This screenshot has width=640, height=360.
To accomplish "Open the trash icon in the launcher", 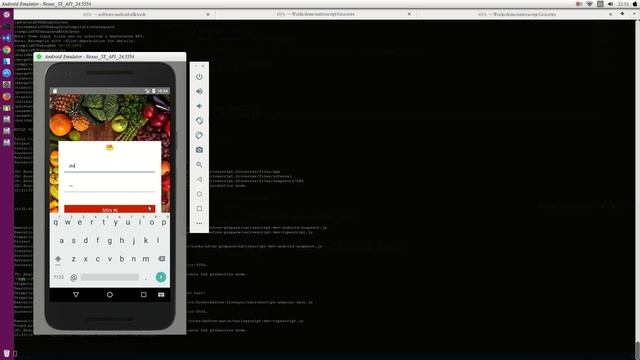I will coord(7,353).
